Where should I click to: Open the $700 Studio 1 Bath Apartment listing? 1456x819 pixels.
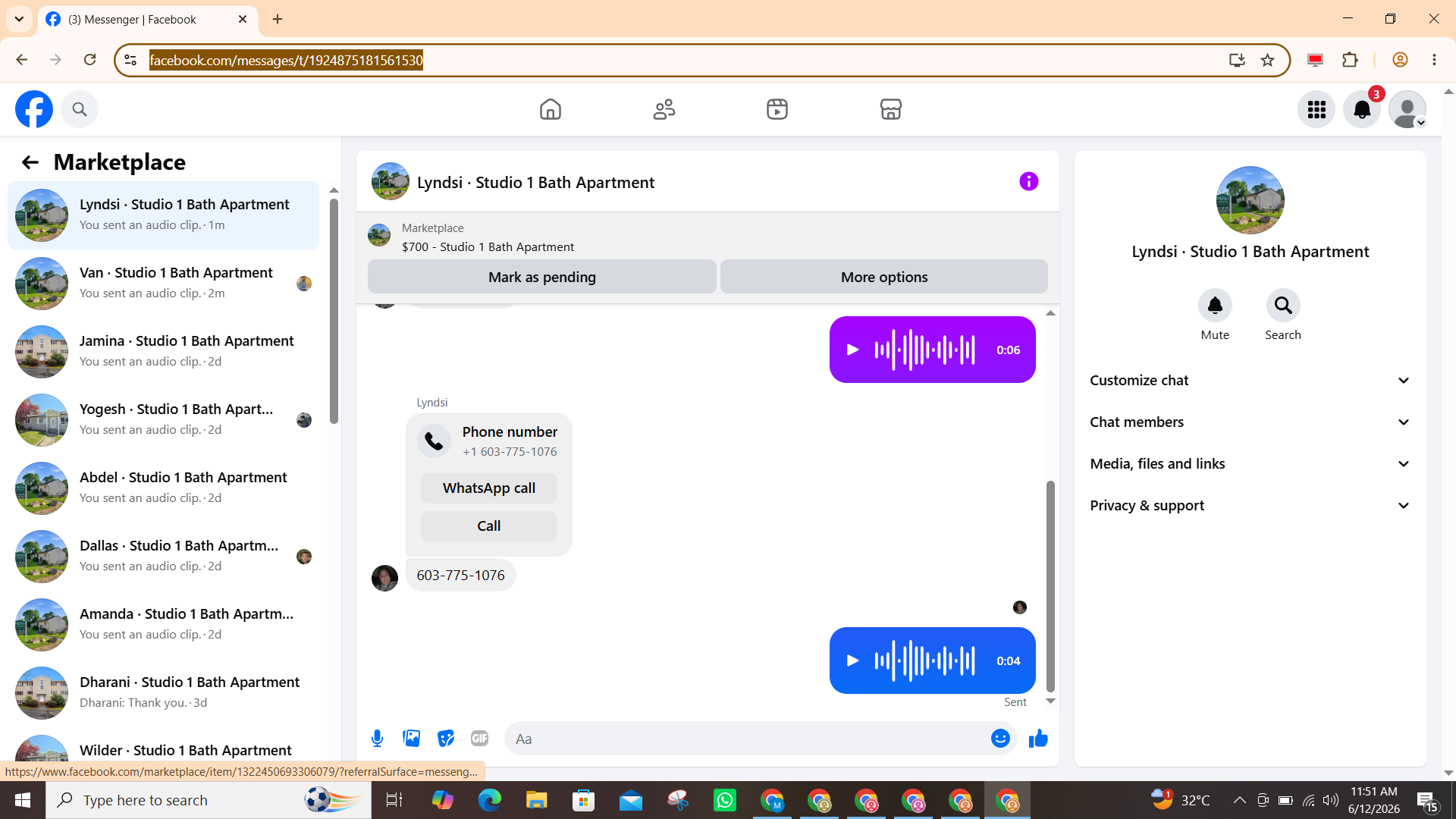(x=488, y=247)
